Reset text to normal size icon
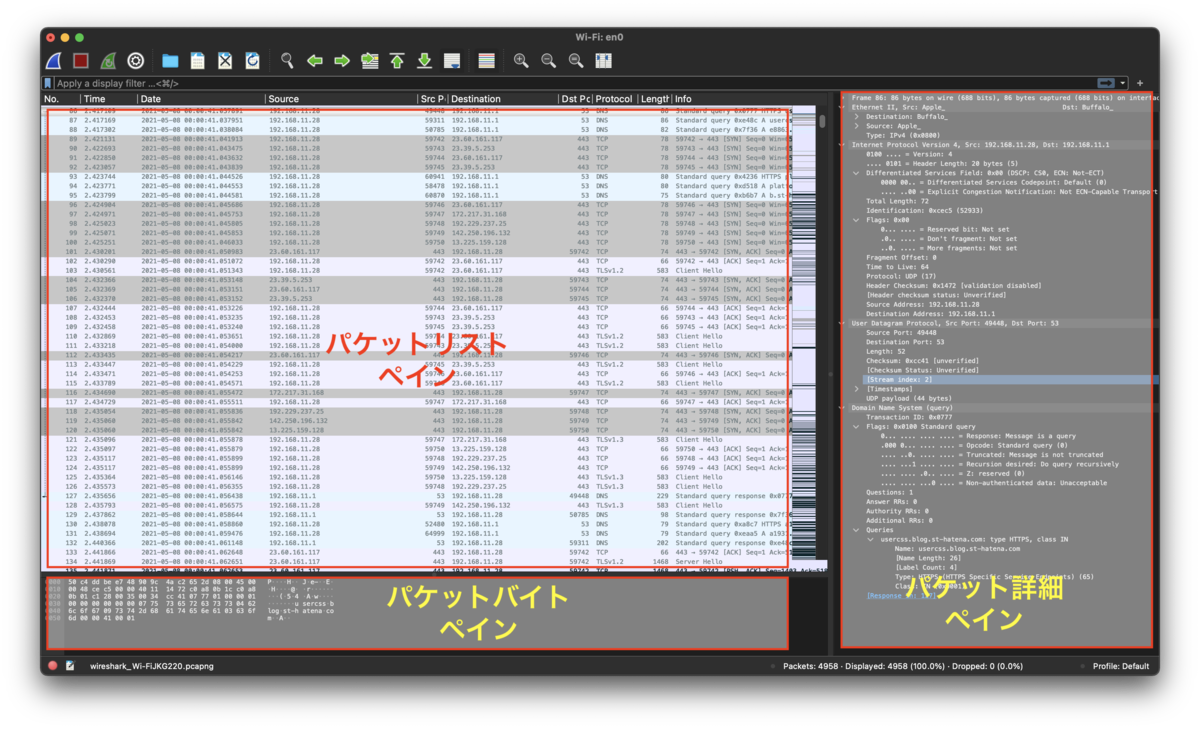Image resolution: width=1200 pixels, height=729 pixels. click(576, 61)
